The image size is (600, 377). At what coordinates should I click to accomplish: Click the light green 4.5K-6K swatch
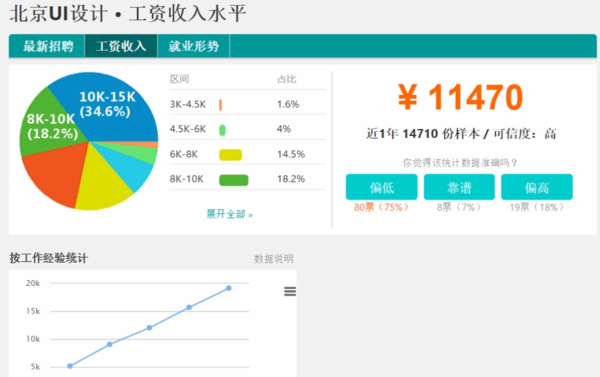222,130
